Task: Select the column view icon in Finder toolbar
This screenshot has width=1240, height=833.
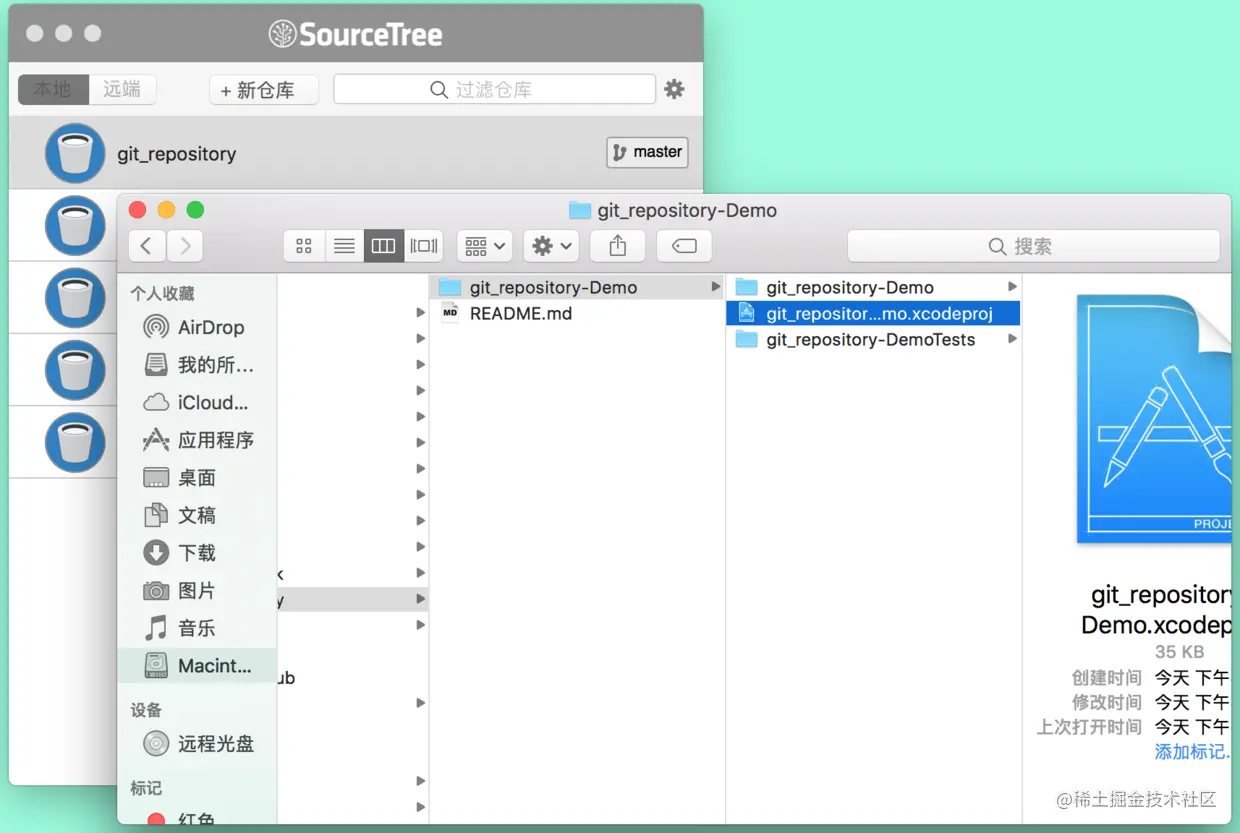Action: pyautogui.click(x=384, y=246)
